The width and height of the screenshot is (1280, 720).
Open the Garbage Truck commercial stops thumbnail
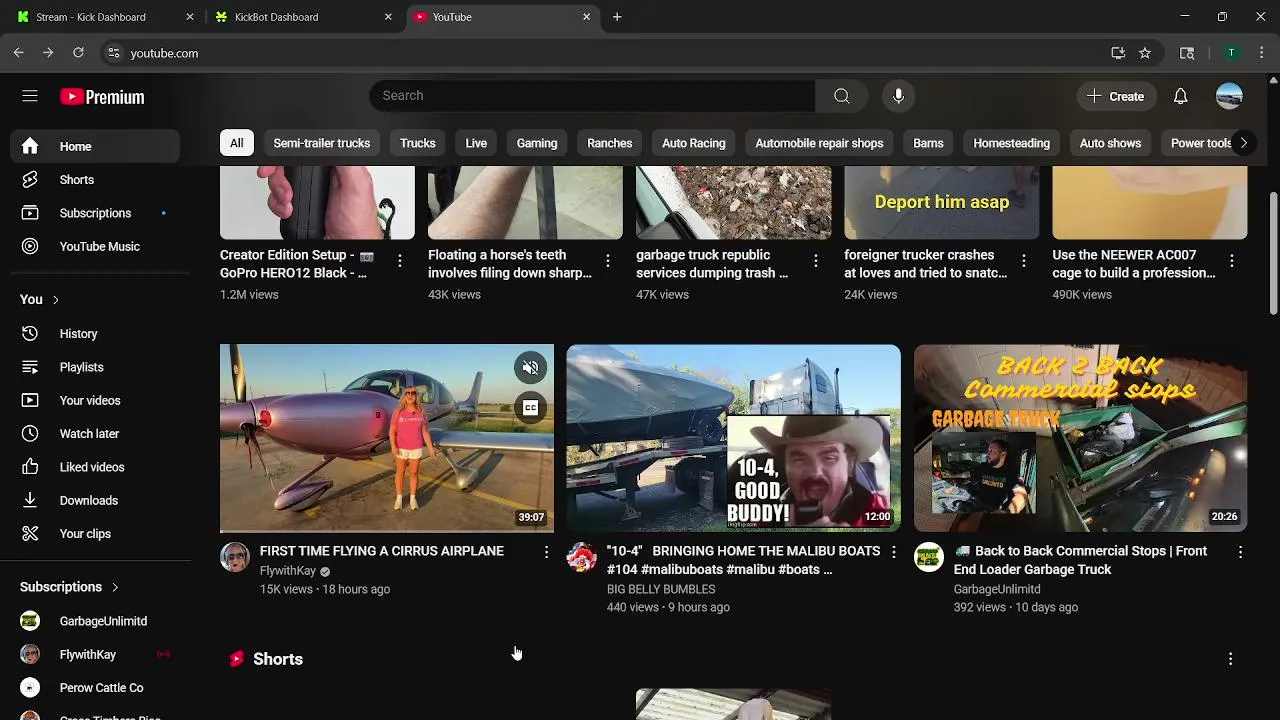coord(1081,438)
